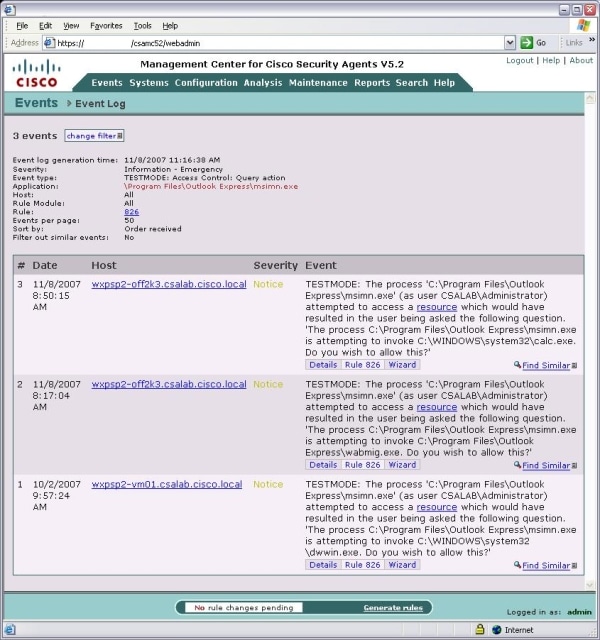Click the "No rule changes pending" status
Screen dimensions: 600x640
[x=244, y=607]
